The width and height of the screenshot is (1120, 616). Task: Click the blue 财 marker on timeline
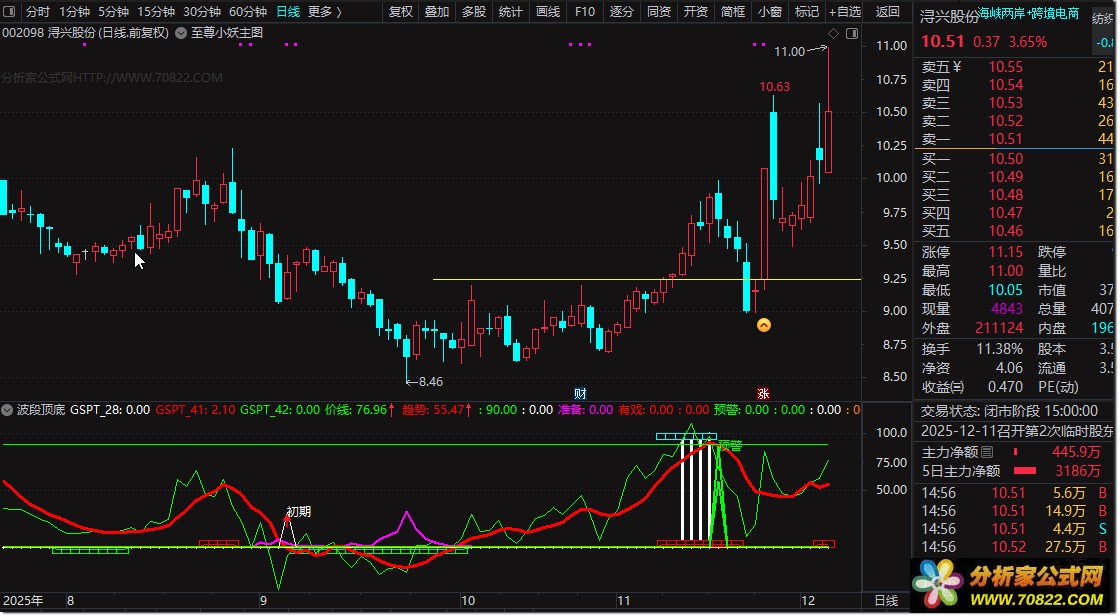point(580,394)
